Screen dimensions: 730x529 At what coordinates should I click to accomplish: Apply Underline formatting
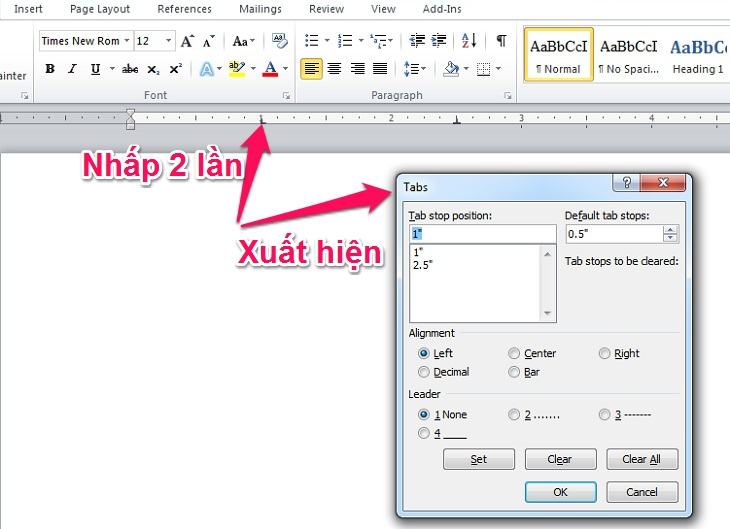click(x=95, y=69)
